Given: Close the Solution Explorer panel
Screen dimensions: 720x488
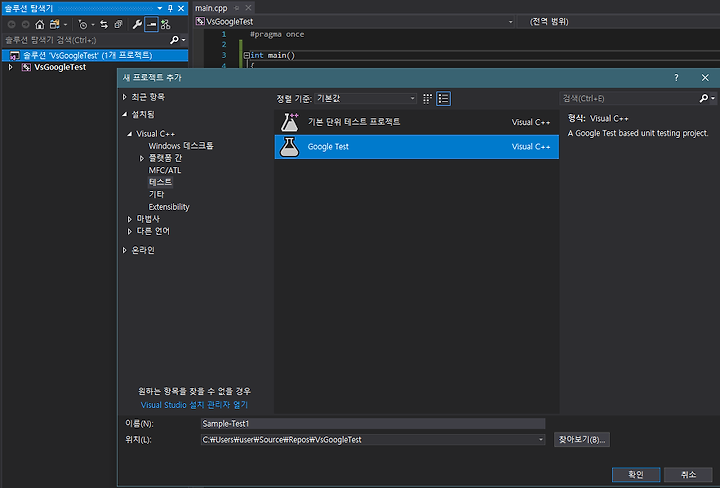Looking at the screenshot, I should [181, 8].
